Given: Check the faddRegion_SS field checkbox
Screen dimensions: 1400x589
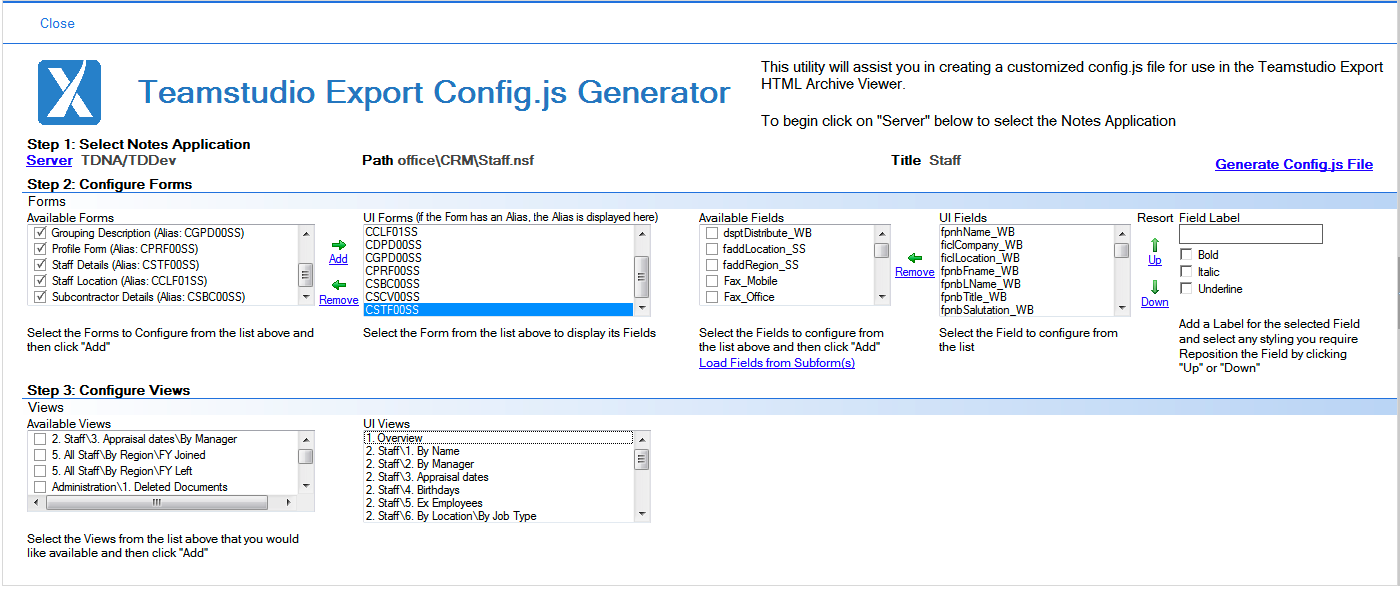Looking at the screenshot, I should tap(712, 265).
